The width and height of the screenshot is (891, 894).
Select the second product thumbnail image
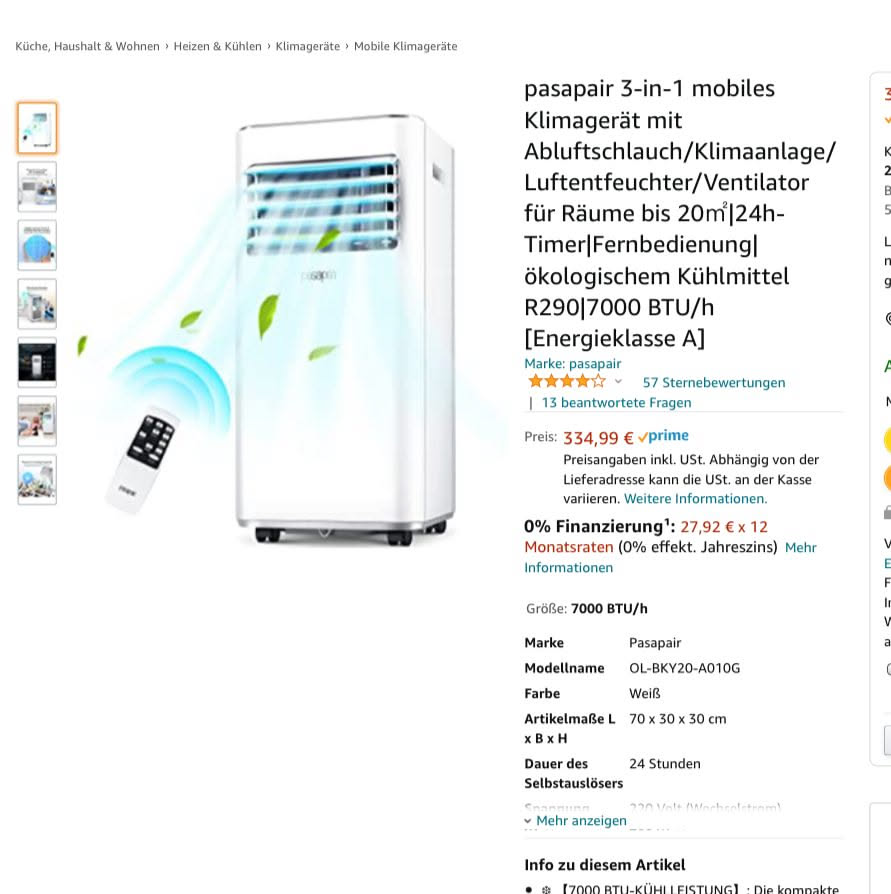pyautogui.click(x=37, y=186)
